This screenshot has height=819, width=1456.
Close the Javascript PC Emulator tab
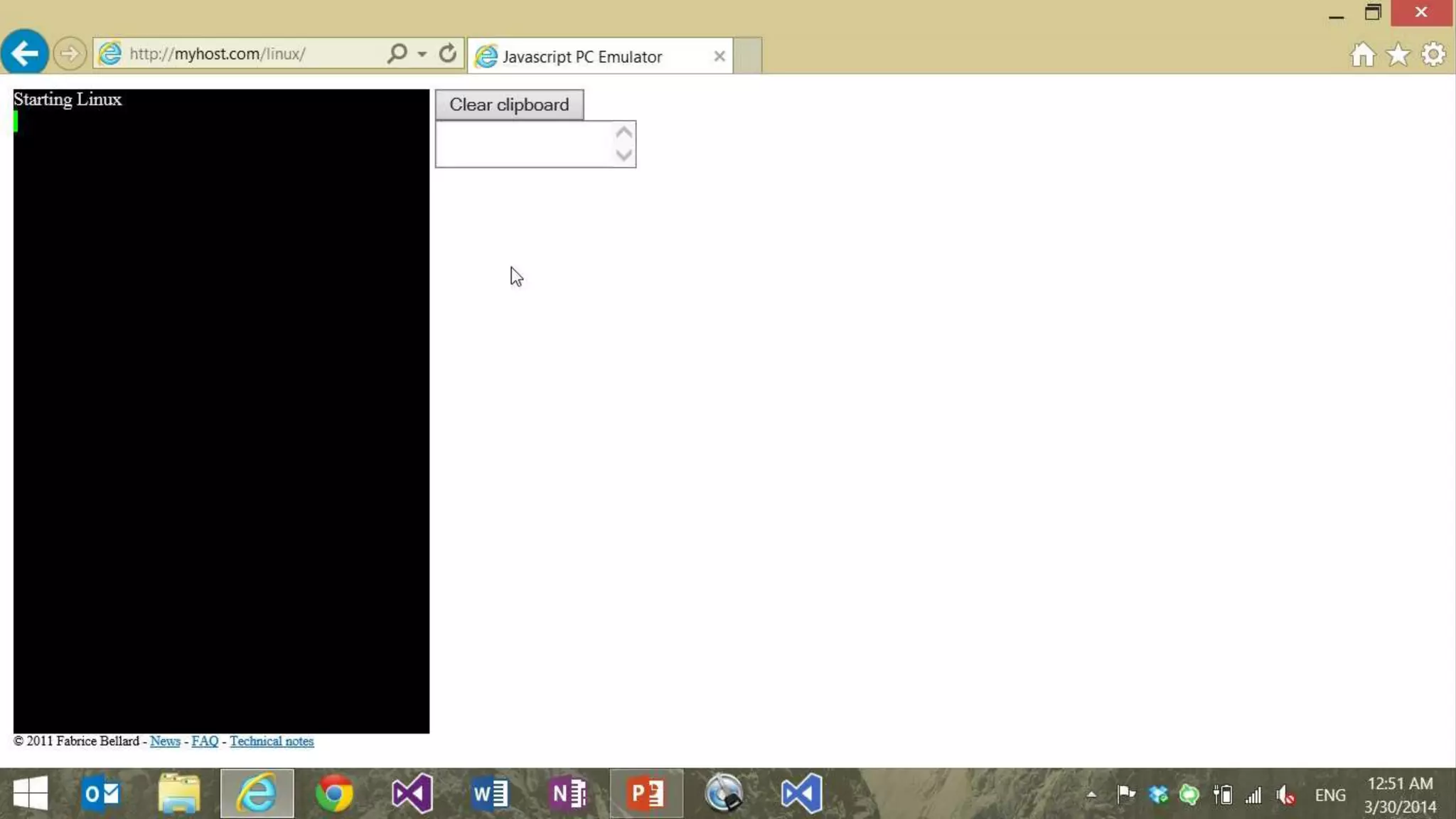719,56
